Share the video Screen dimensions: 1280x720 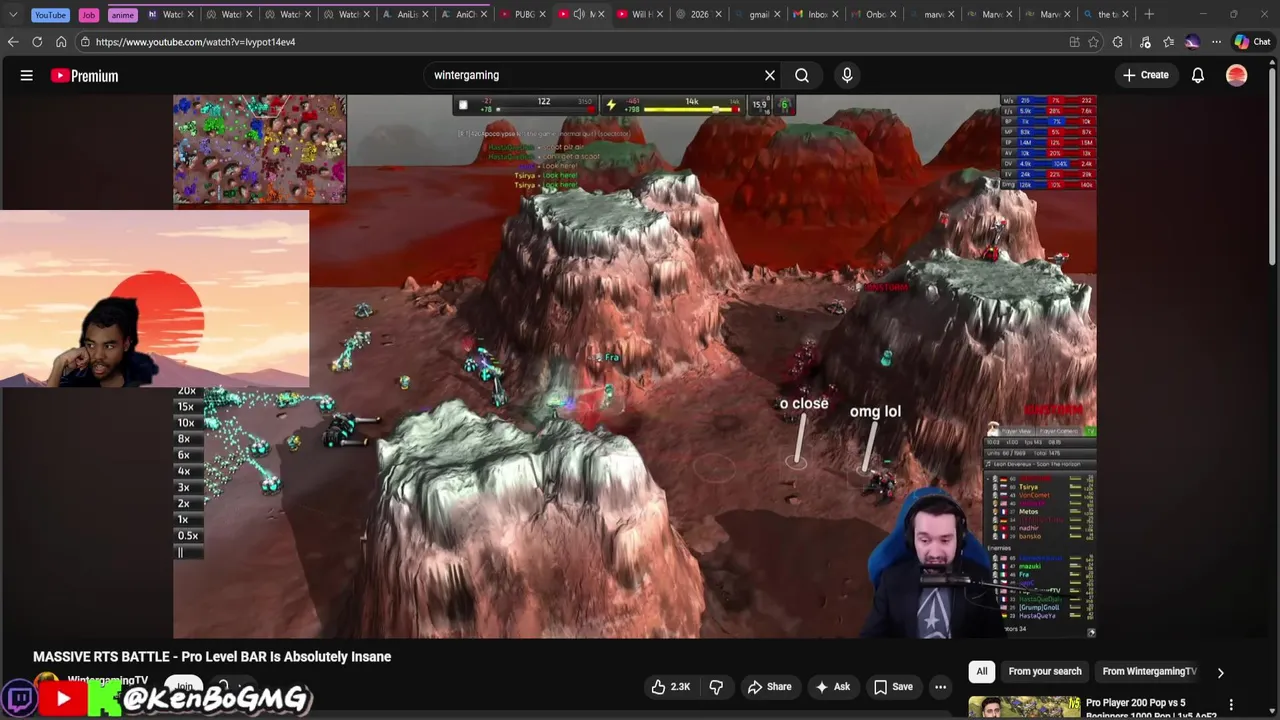coord(770,687)
